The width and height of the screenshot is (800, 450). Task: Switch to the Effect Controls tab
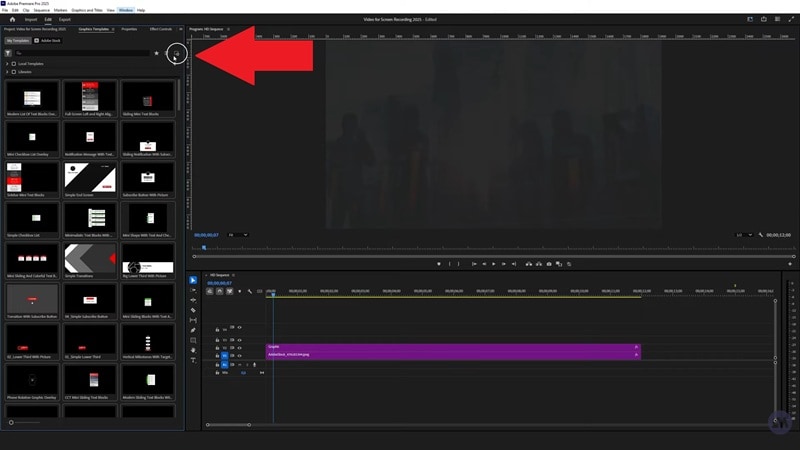point(161,29)
